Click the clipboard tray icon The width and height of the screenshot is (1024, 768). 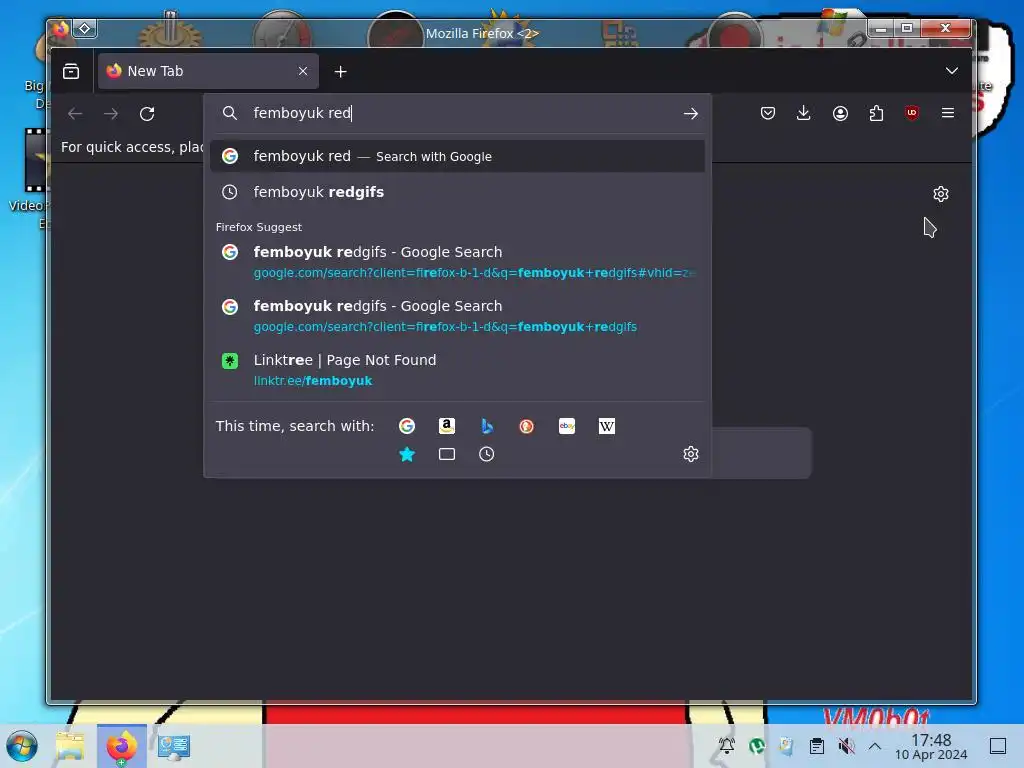tap(816, 746)
